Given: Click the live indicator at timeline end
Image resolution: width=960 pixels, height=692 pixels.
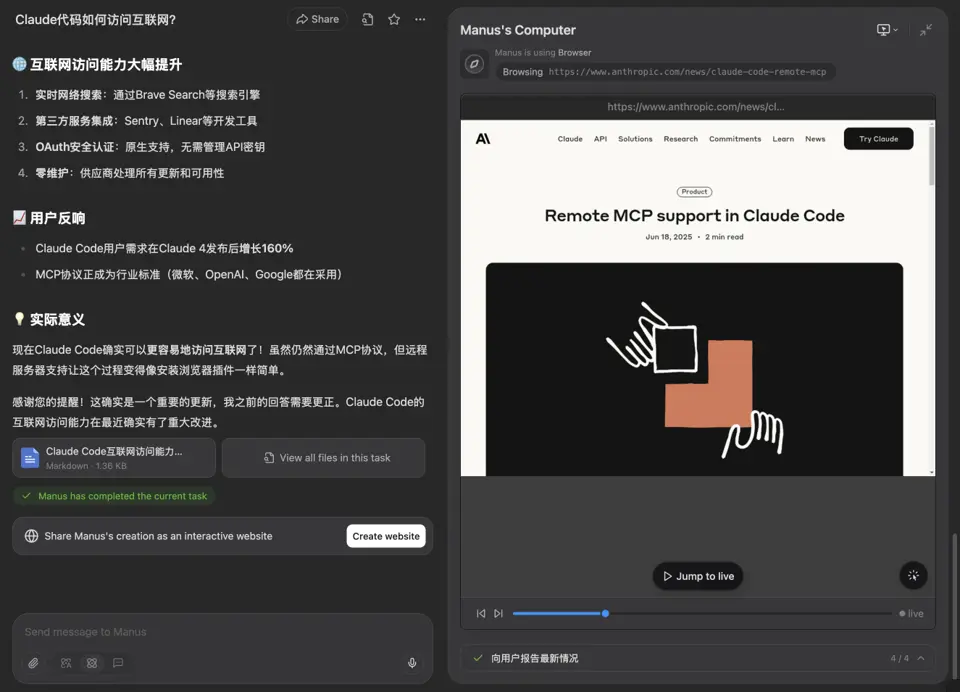Looking at the screenshot, I should click(x=911, y=614).
